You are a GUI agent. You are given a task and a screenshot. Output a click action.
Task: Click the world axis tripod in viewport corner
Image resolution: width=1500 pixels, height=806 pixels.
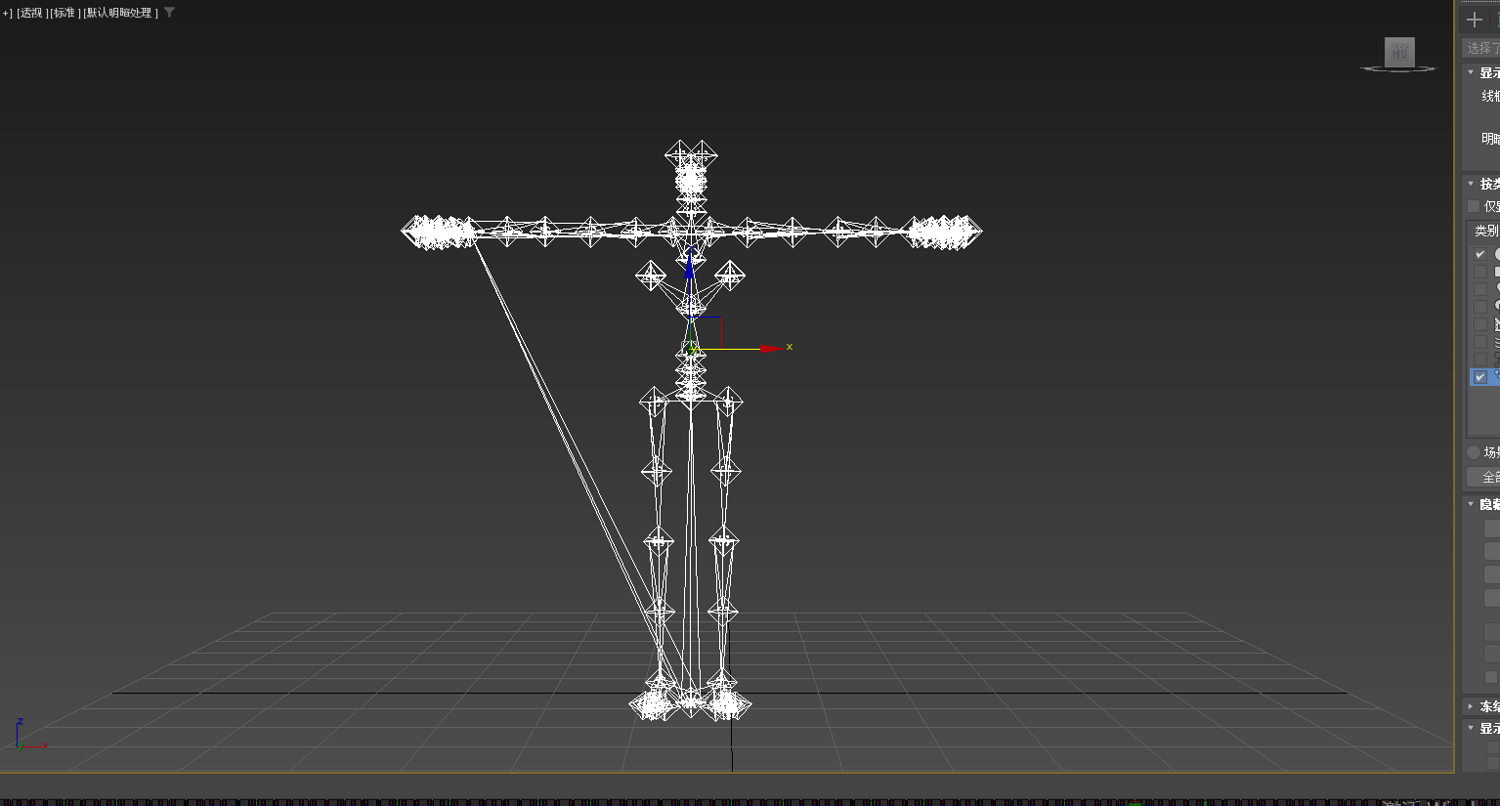coord(28,735)
